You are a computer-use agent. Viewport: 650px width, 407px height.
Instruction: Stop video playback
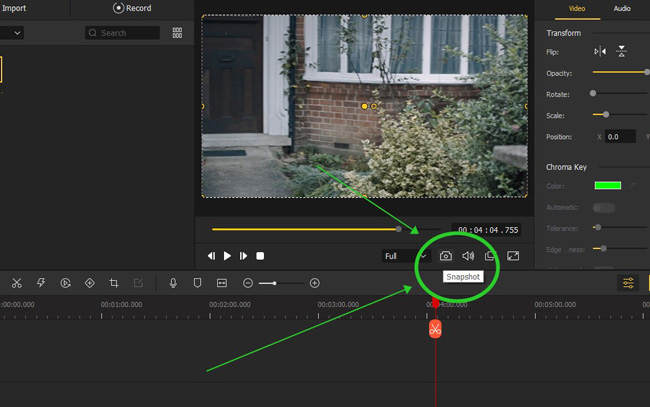click(x=260, y=256)
